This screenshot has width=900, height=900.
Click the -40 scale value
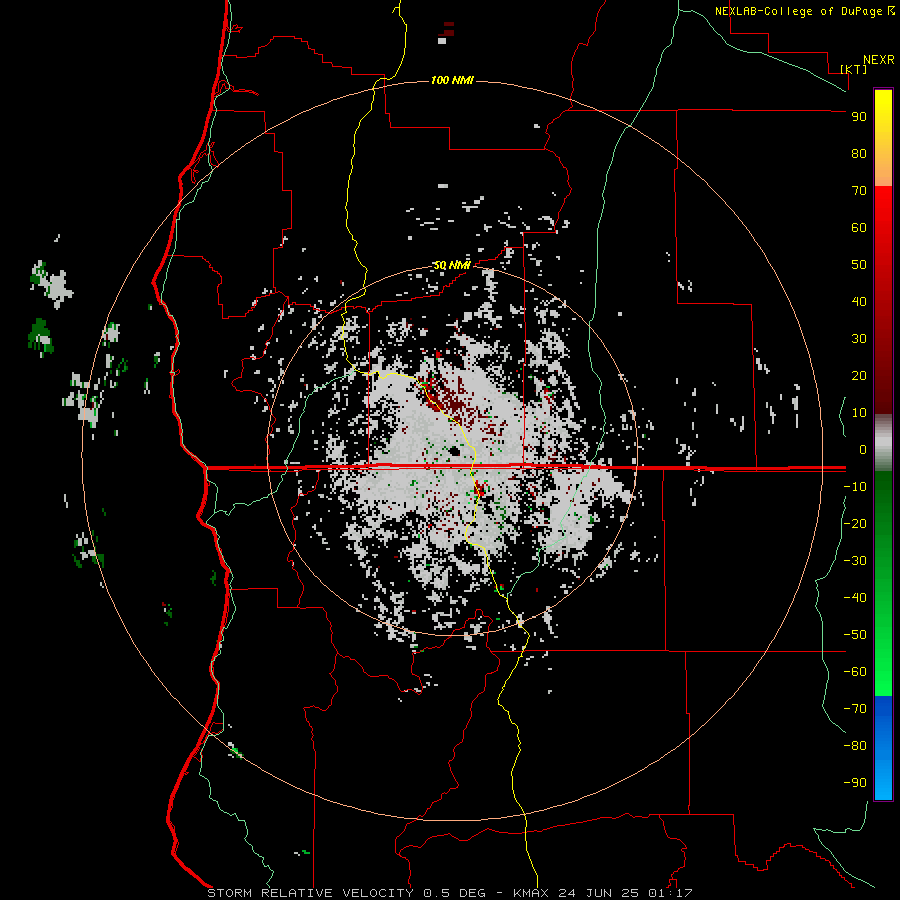point(855,598)
